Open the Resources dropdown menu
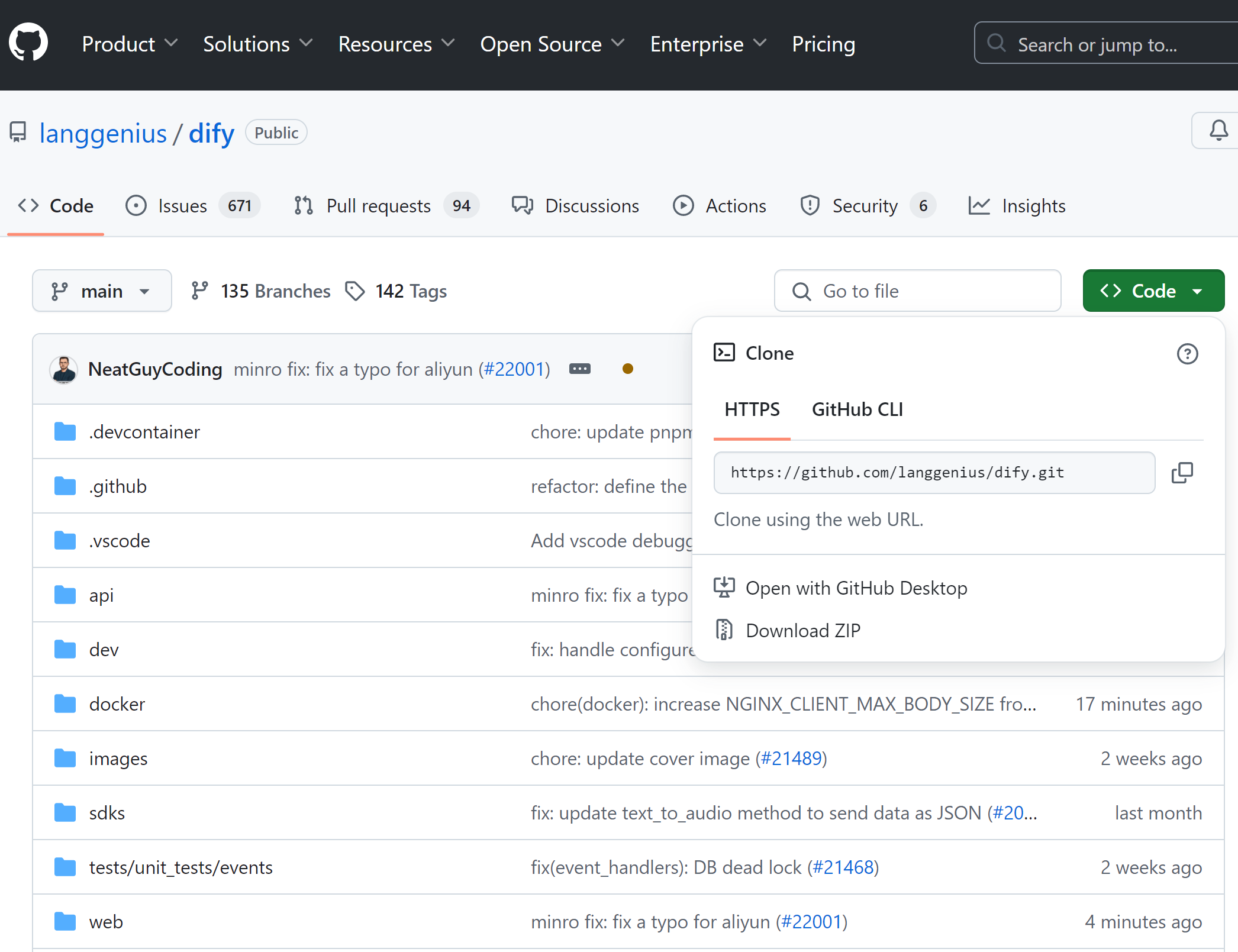This screenshot has width=1238, height=952. (396, 44)
